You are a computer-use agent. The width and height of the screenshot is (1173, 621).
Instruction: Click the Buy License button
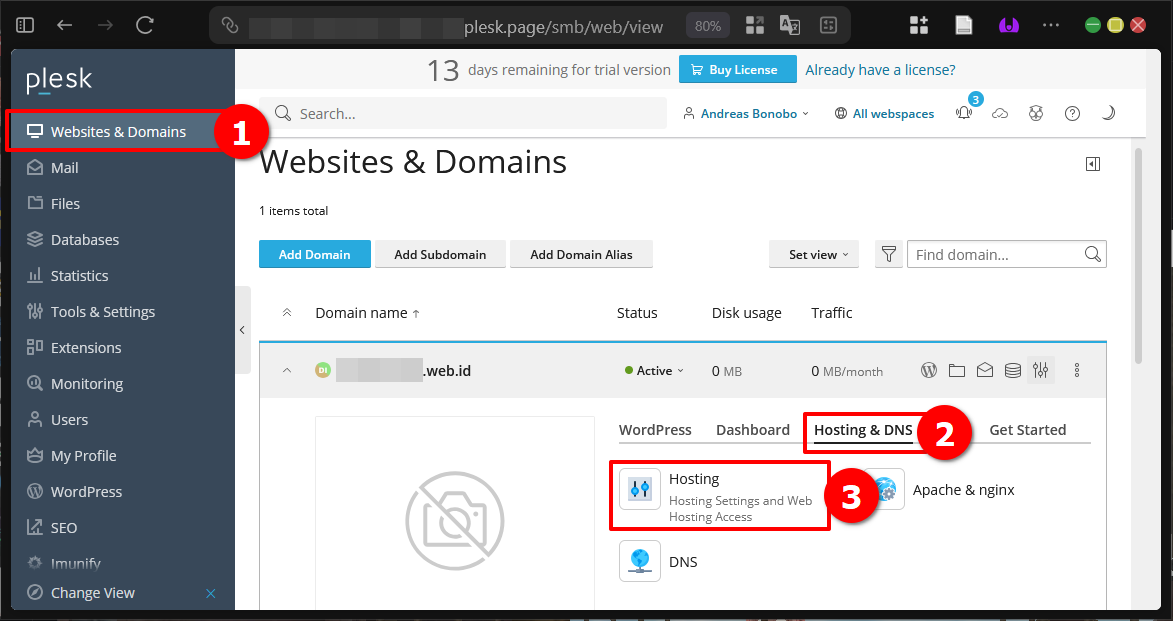click(737, 69)
